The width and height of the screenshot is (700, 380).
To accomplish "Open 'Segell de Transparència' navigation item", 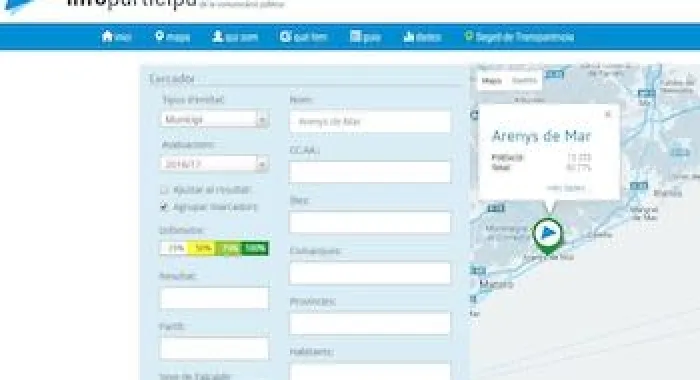I will click(519, 37).
